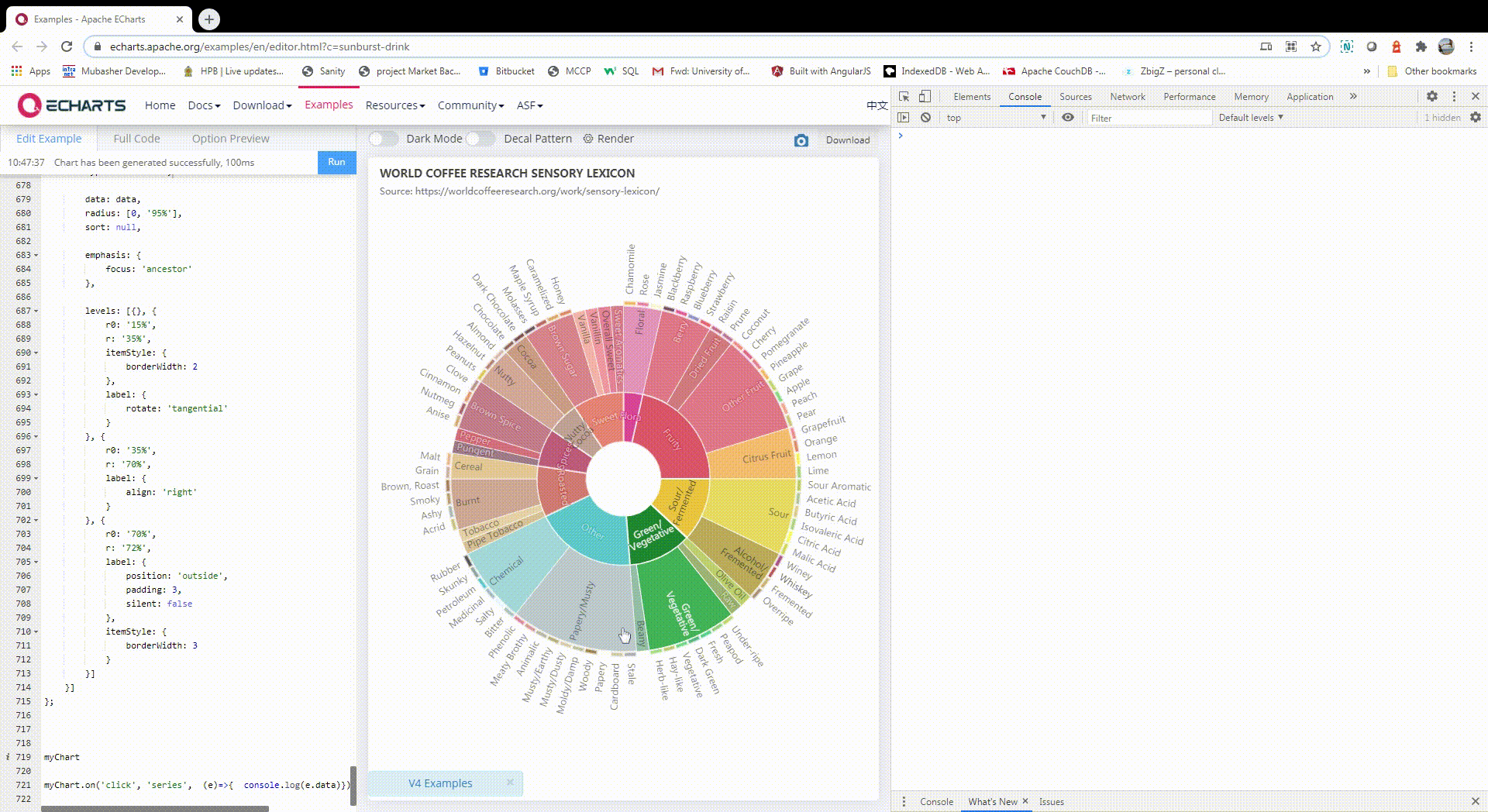This screenshot has width=1488, height=812.
Task: Open the Bitbucket bookmark
Action: 506,71
